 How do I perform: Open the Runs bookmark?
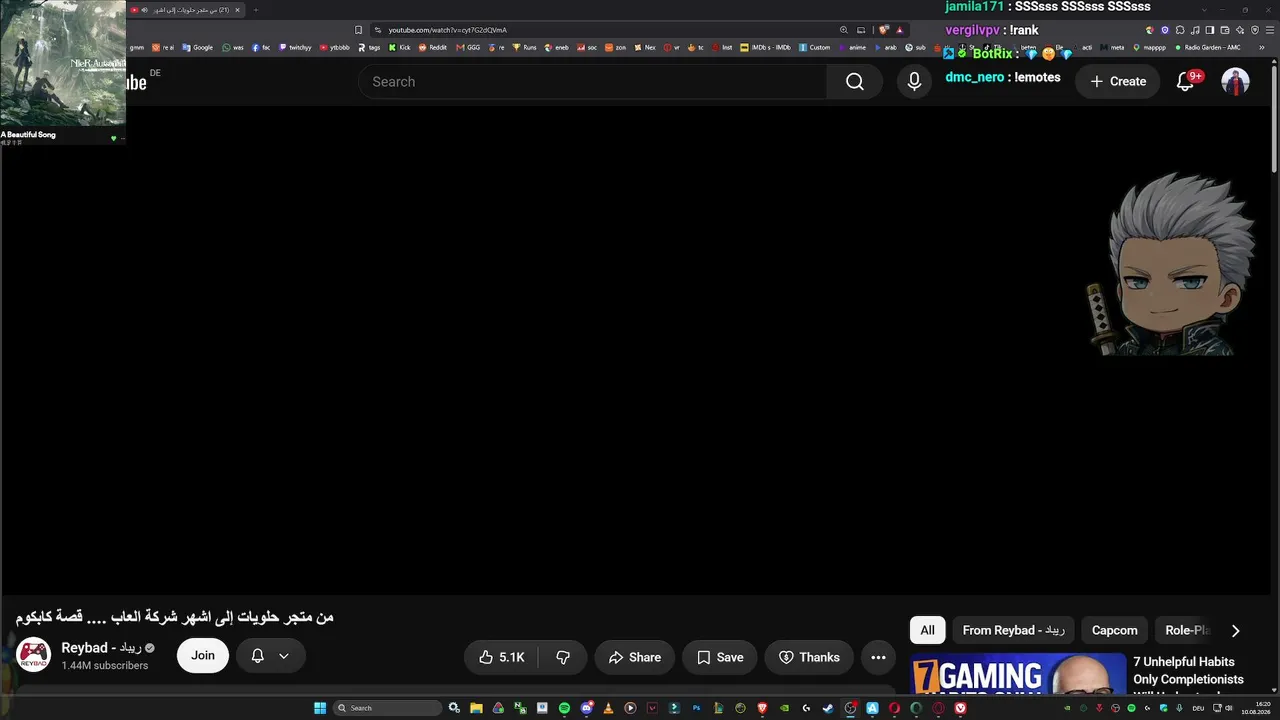tap(525, 47)
